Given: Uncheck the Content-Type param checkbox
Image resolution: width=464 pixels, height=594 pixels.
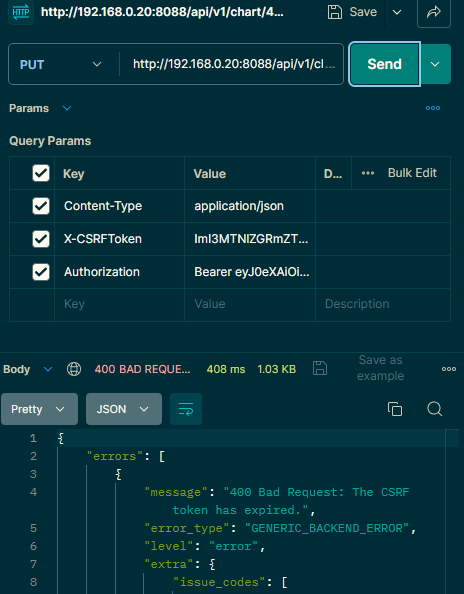Looking at the screenshot, I should tap(41, 206).
